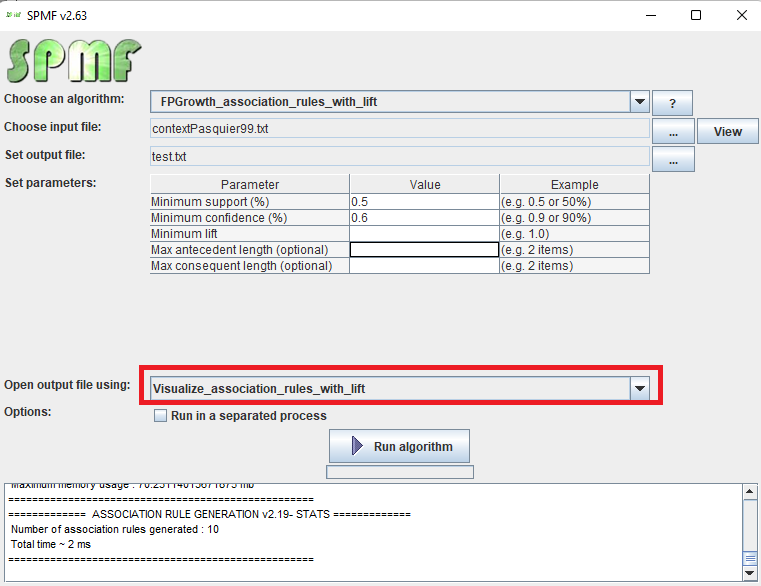Click the Max consequent length value cell
The image size is (761, 586).
point(424,266)
